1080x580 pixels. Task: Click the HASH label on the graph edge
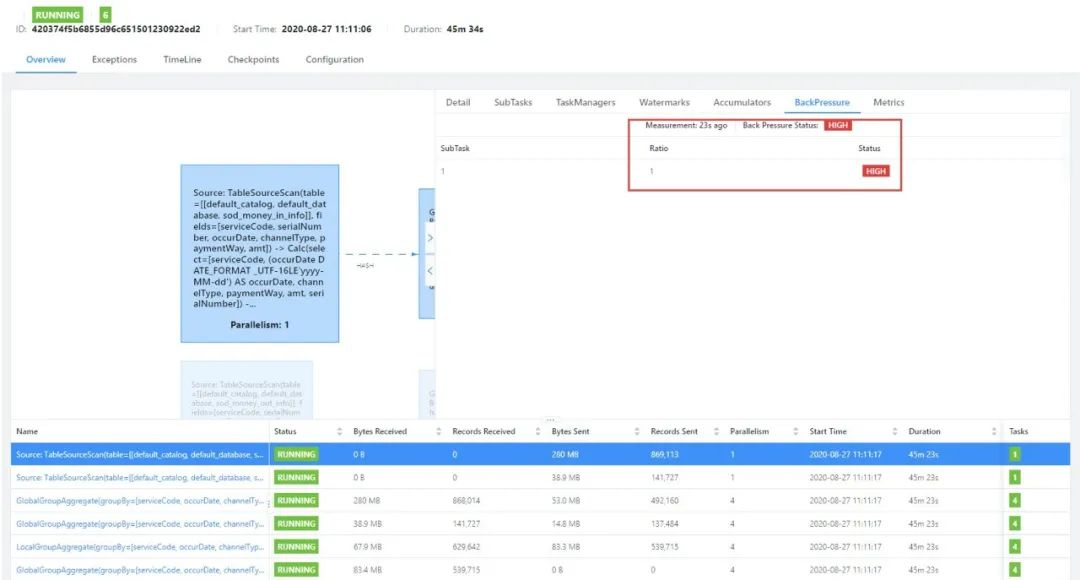[x=366, y=266]
